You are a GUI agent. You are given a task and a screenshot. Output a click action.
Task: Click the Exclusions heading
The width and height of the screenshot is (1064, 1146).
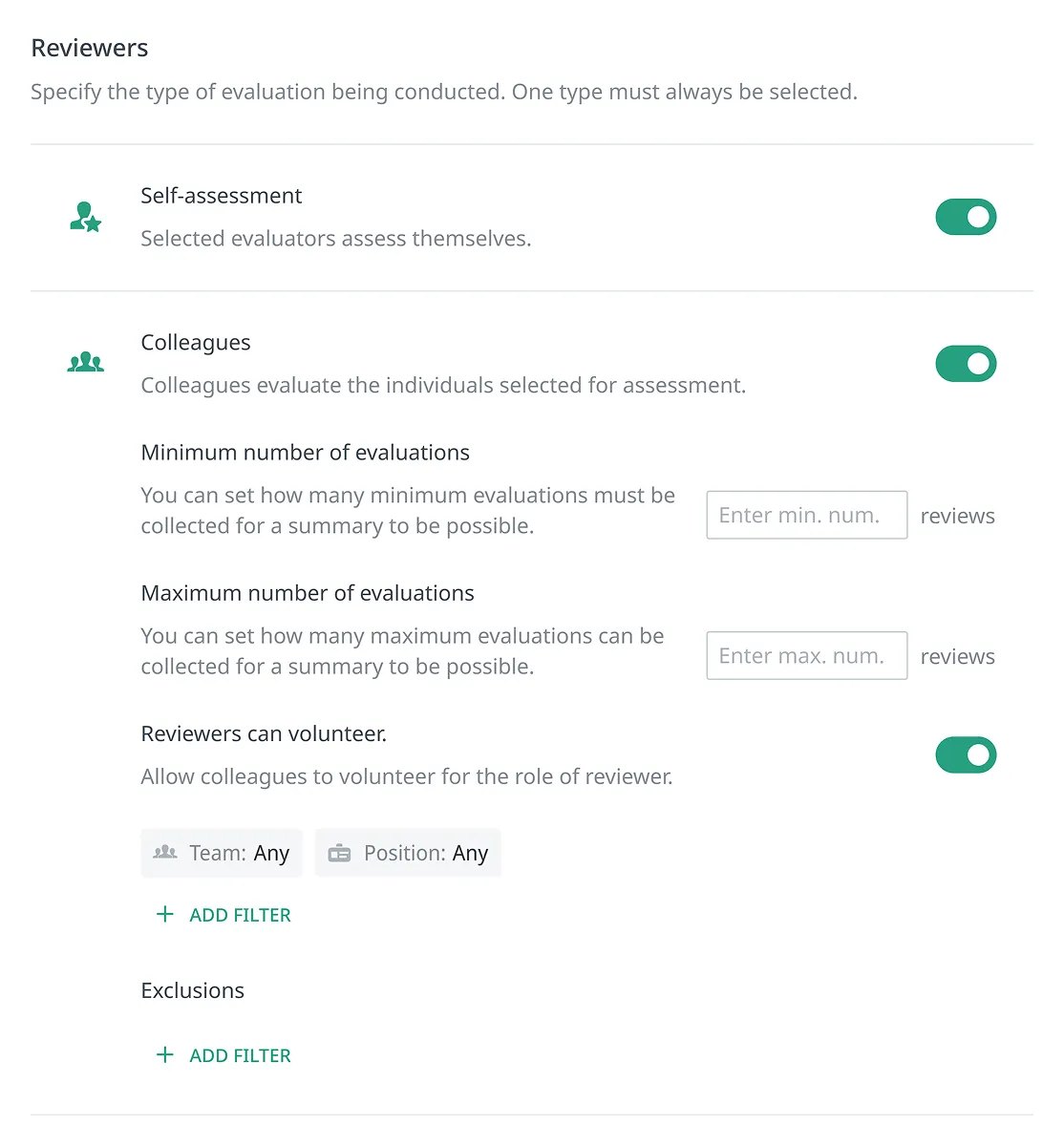pos(192,990)
